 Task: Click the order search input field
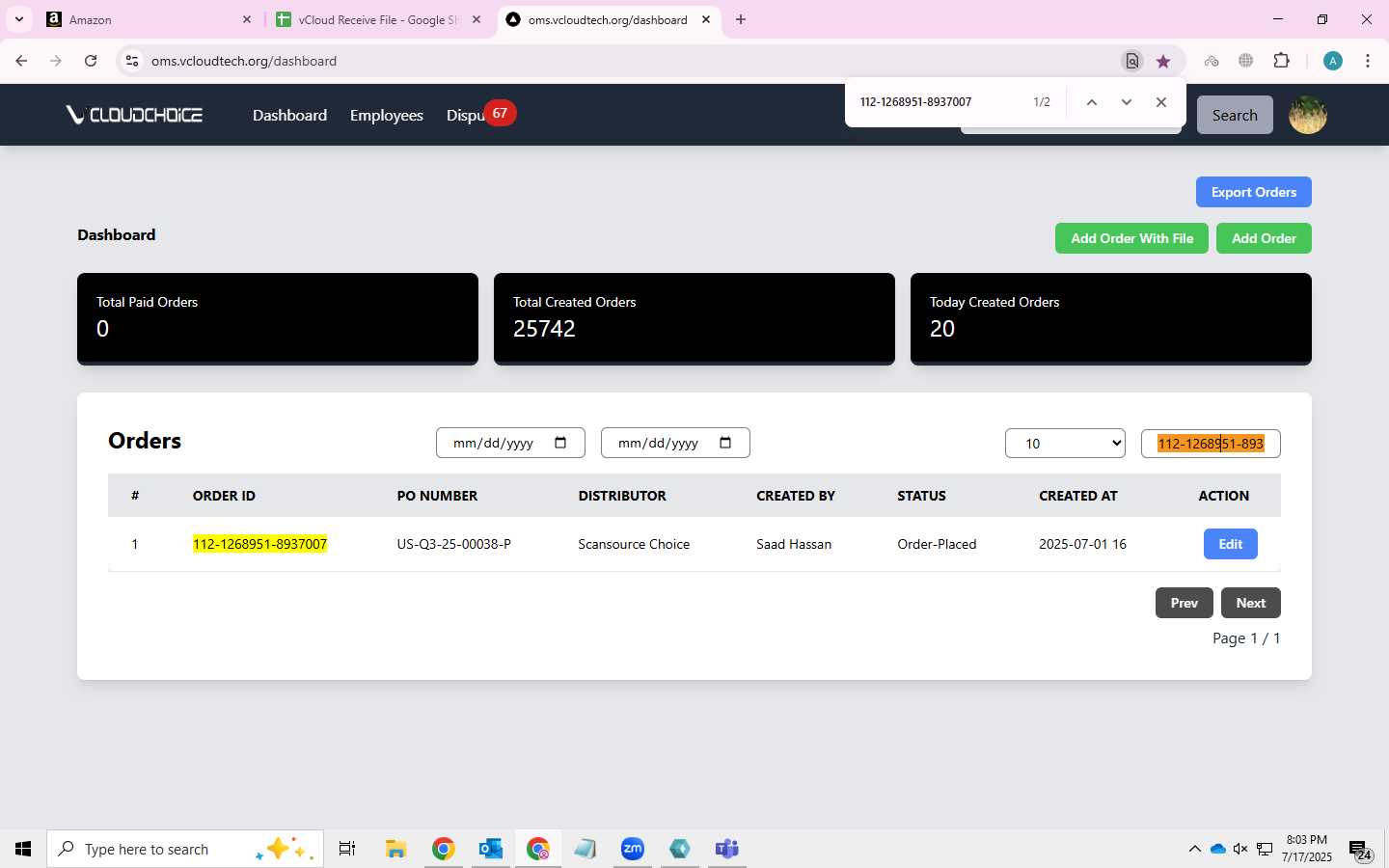(x=1211, y=444)
